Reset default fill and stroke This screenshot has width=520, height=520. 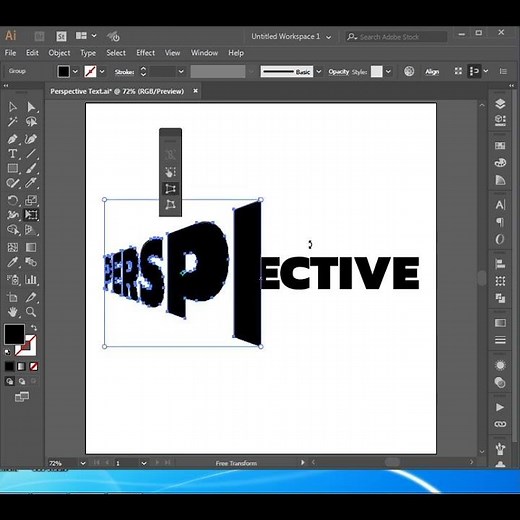pyautogui.click(x=7, y=352)
